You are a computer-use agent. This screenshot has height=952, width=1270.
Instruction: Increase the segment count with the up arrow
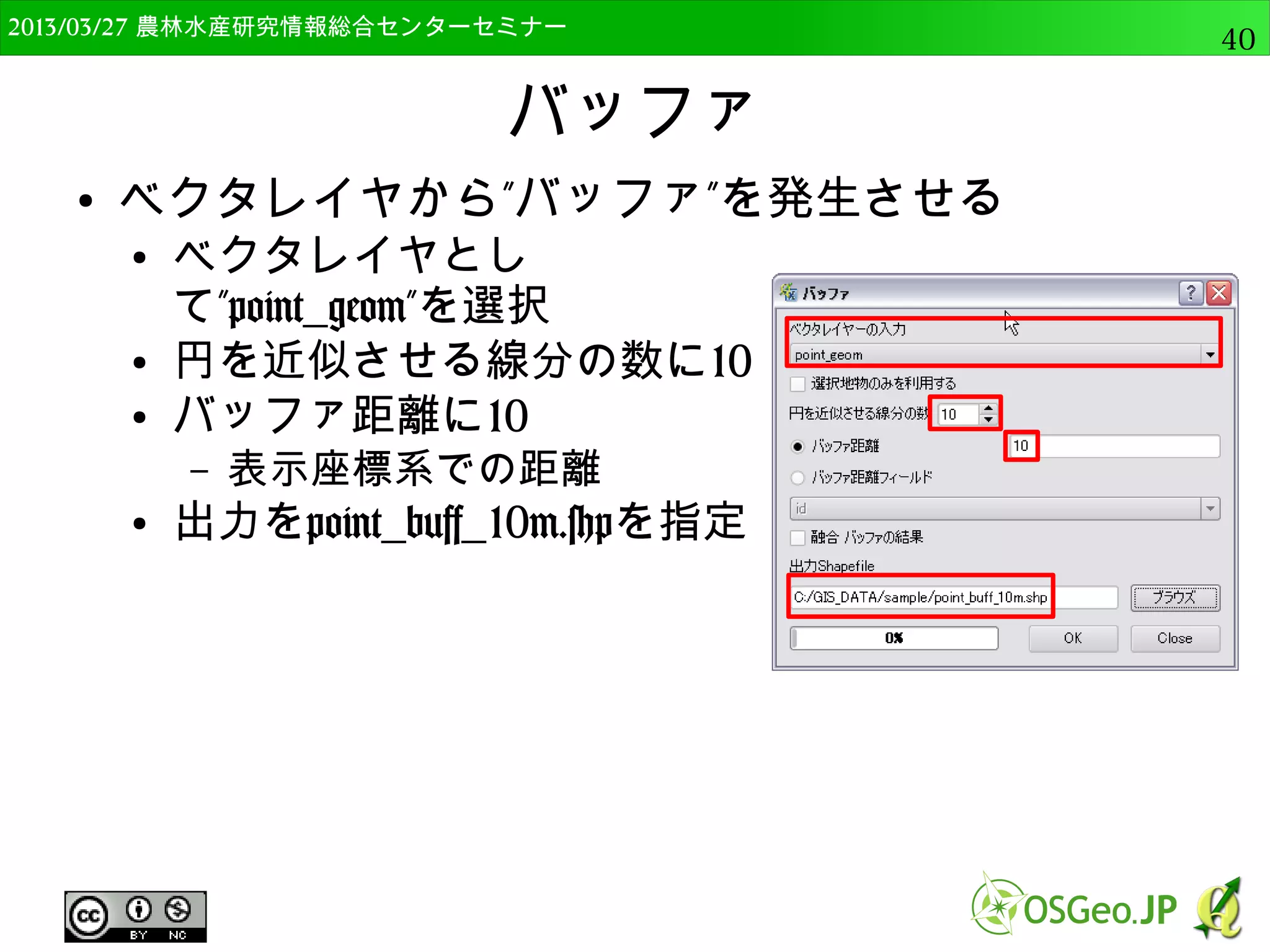click(988, 408)
